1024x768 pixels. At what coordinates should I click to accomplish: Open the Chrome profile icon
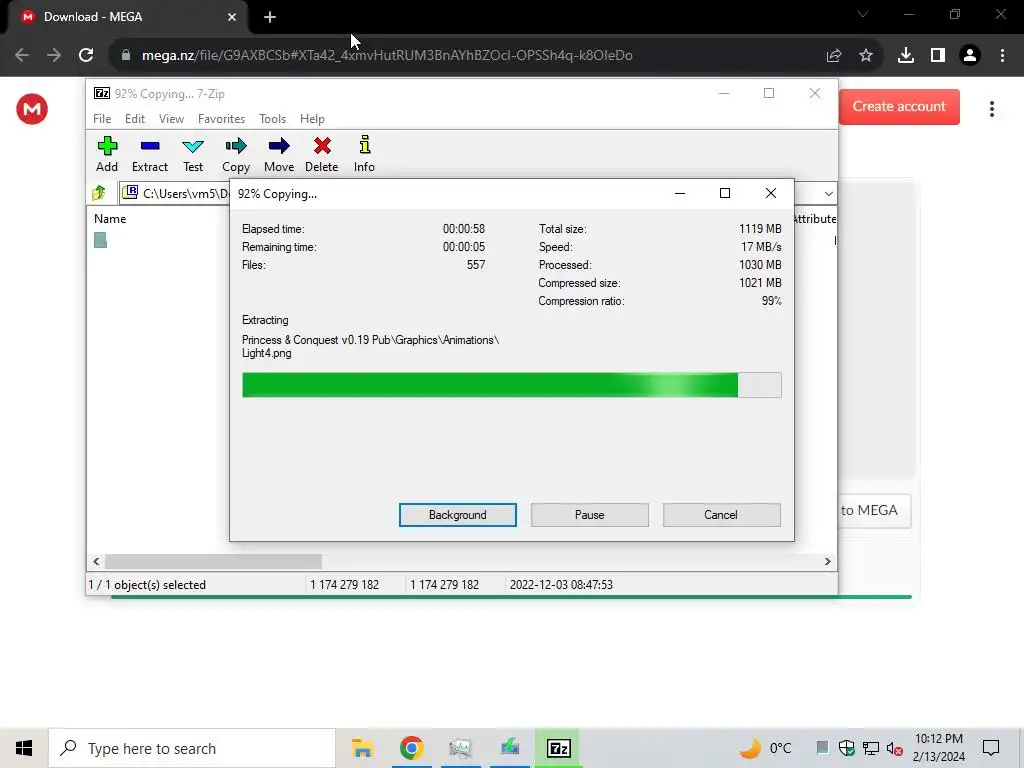(970, 55)
